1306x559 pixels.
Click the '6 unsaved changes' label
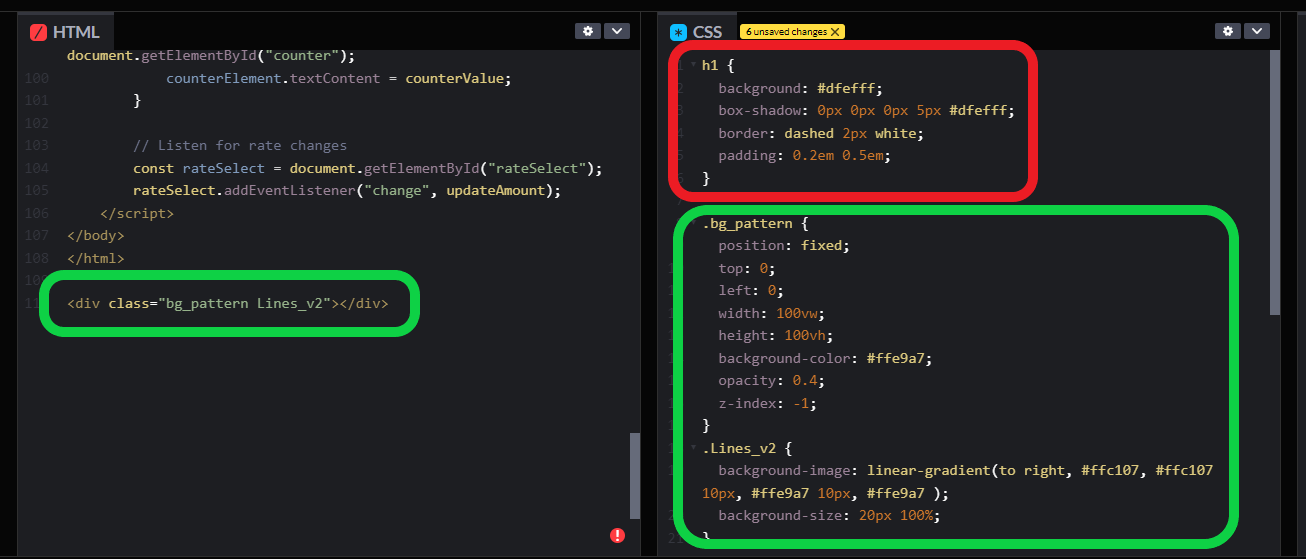[786, 32]
